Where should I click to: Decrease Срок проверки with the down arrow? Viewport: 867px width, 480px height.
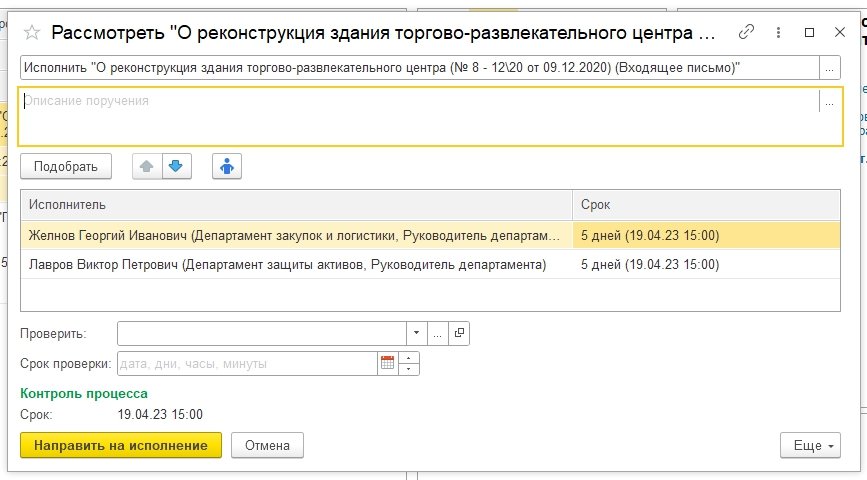pos(409,369)
